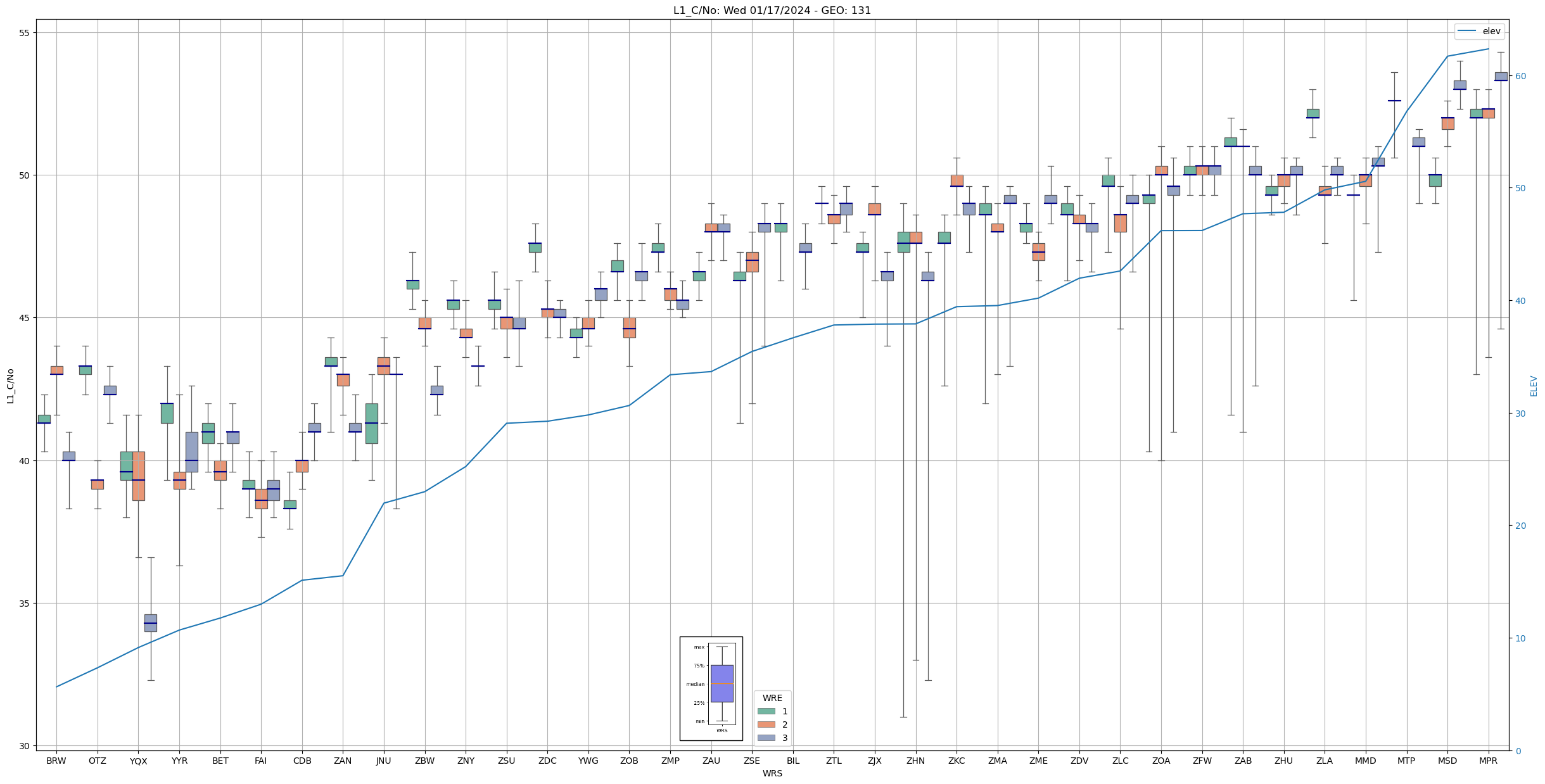Click the JNU station label
This screenshot has width=1545, height=784.
[384, 761]
